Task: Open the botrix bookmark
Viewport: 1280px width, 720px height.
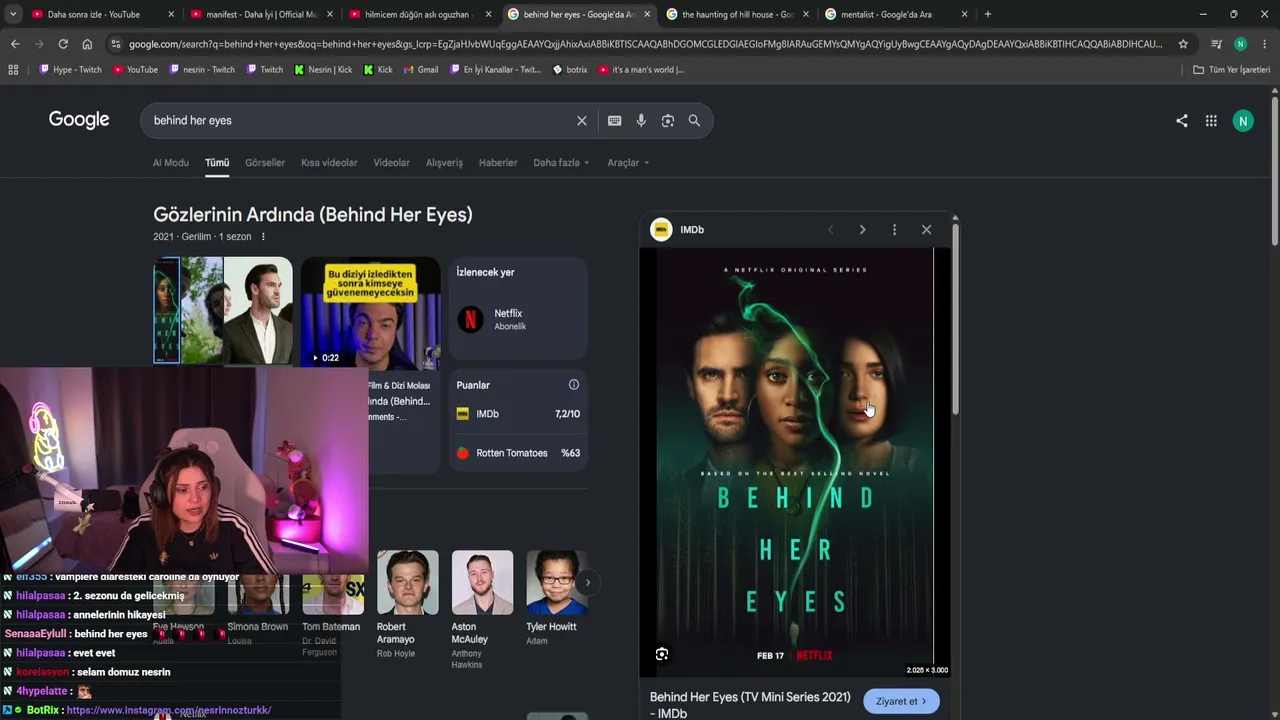Action: [570, 70]
